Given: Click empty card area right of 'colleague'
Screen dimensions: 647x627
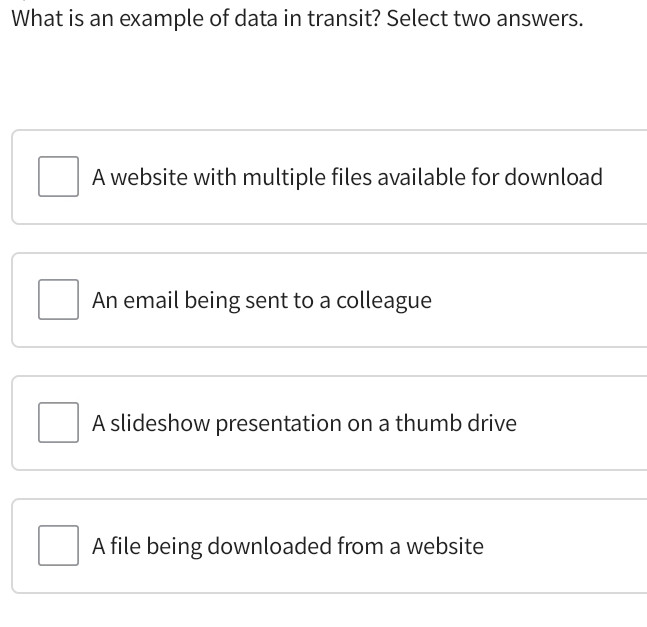Looking at the screenshot, I should tap(540, 301).
